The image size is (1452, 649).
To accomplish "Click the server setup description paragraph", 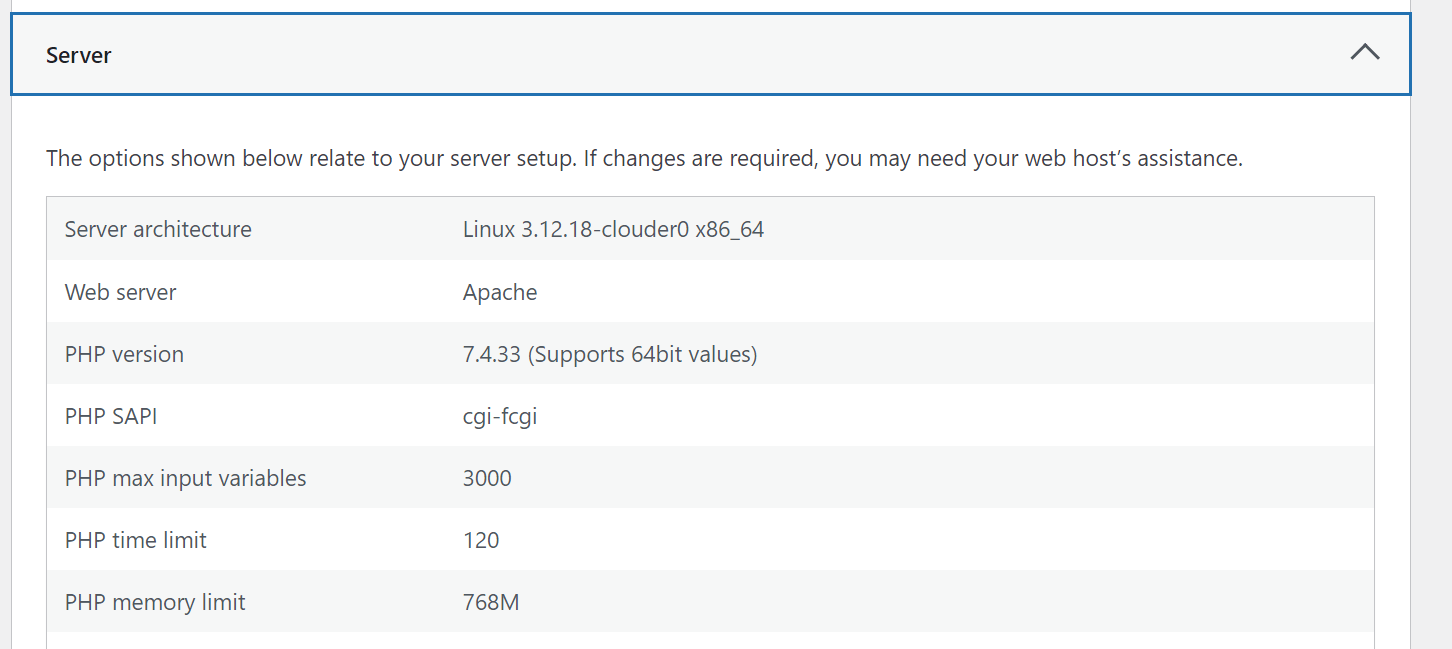I will pos(644,159).
